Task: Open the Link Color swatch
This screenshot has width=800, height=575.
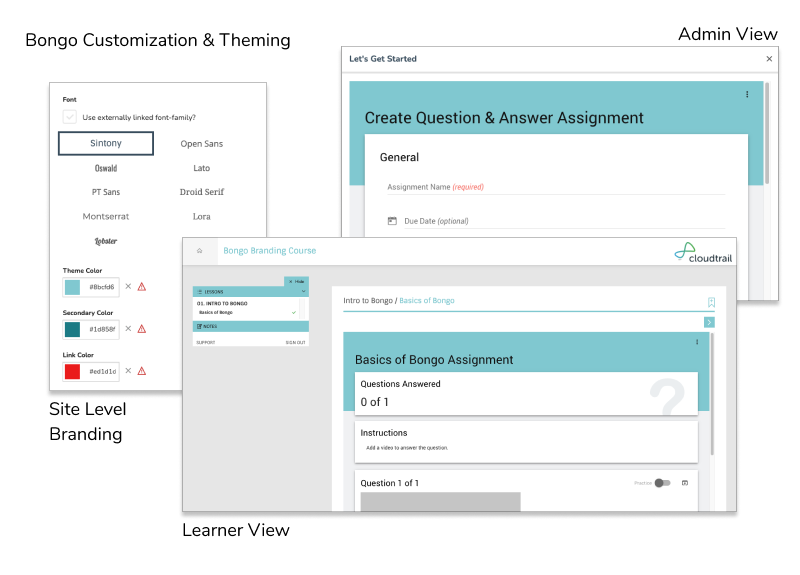Action: (x=72, y=371)
